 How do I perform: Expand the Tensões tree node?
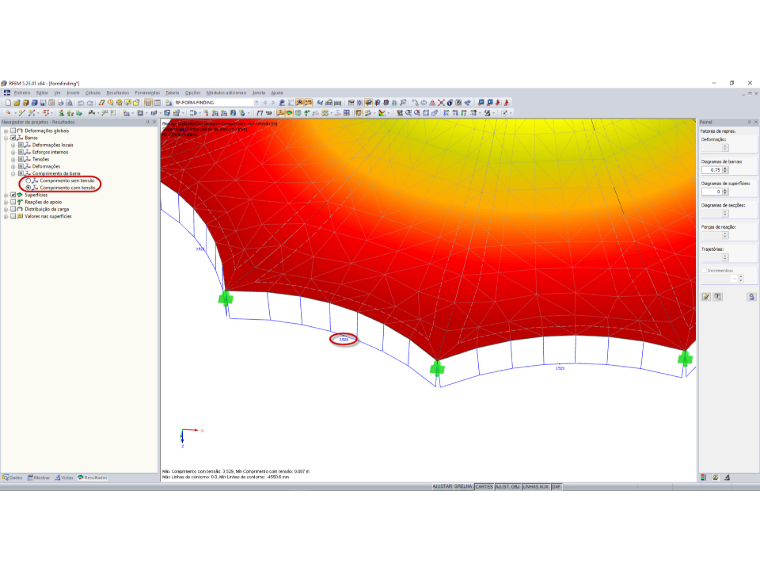click(x=14, y=159)
